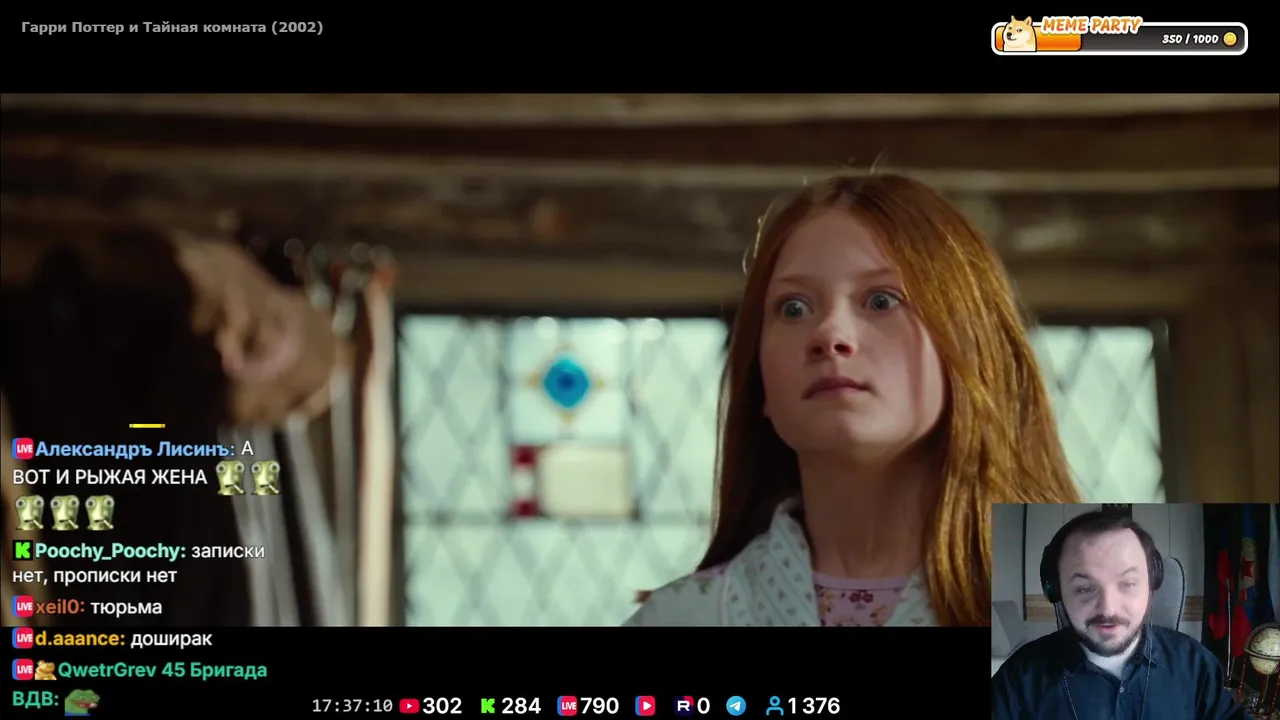The width and height of the screenshot is (1280, 720).
Task: Click the 350 / 1000 coin counter
Action: [1190, 39]
